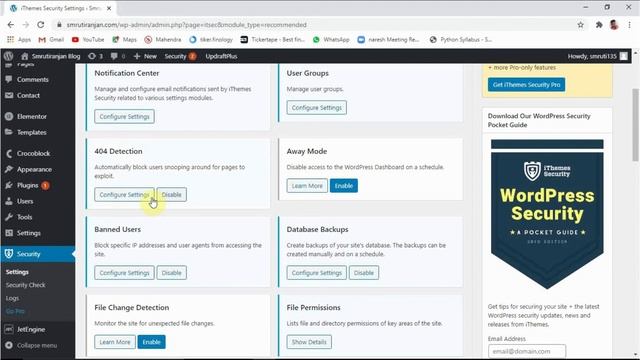640x360 pixels.
Task: Open the browser extensions puzzle icon
Action: click(x=599, y=25)
